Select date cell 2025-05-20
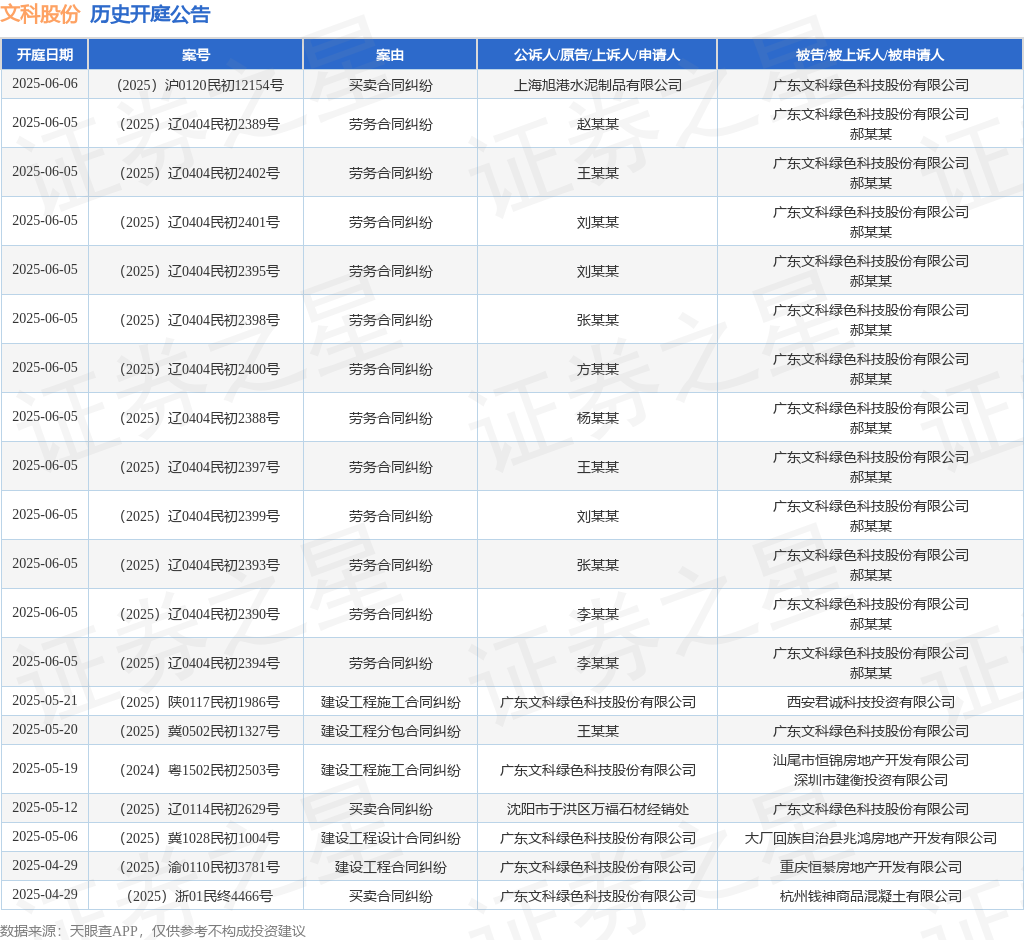The image size is (1024, 940). pos(44,729)
